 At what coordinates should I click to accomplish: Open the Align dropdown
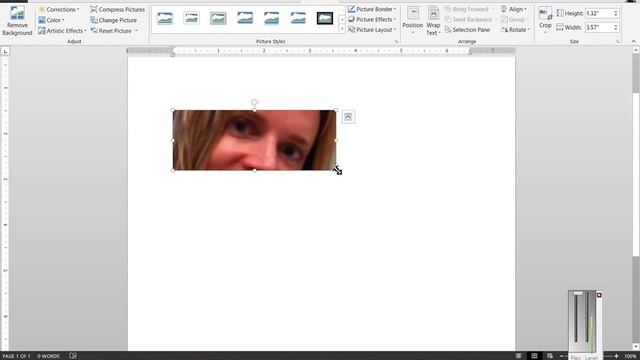pos(514,9)
